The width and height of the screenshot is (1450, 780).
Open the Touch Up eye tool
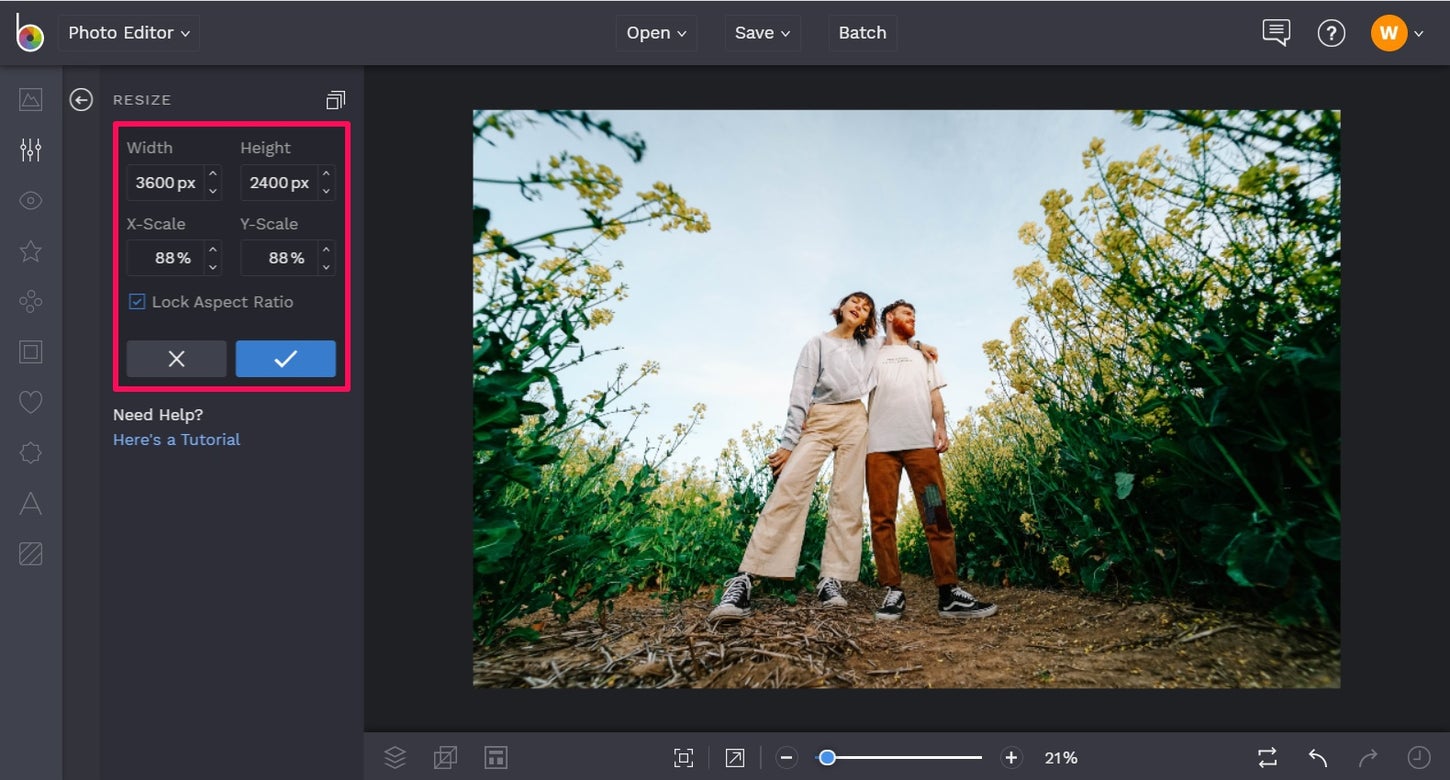pos(30,200)
